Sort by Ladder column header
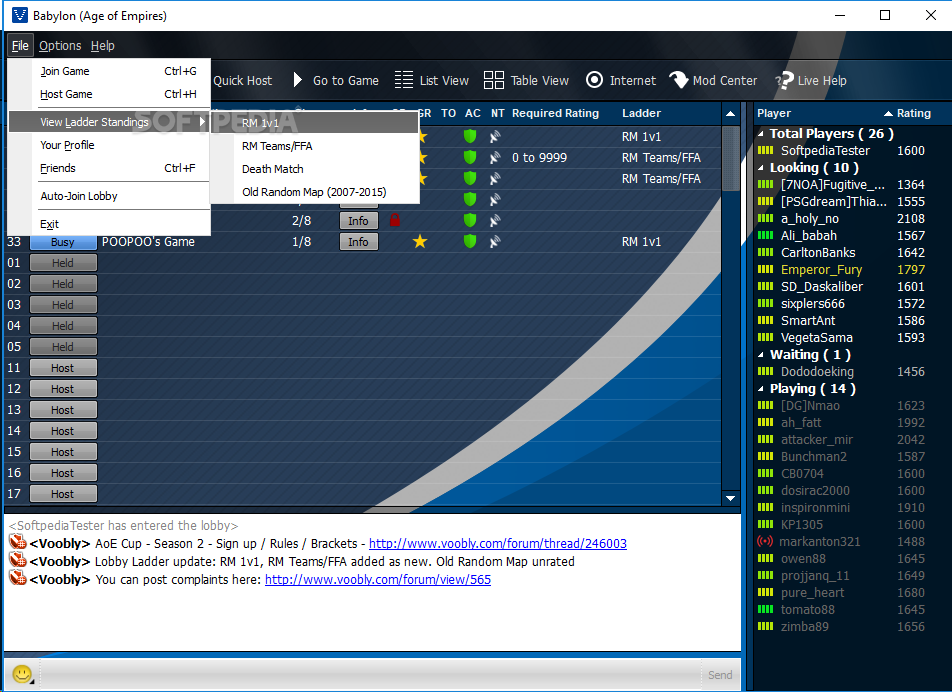 click(x=641, y=113)
